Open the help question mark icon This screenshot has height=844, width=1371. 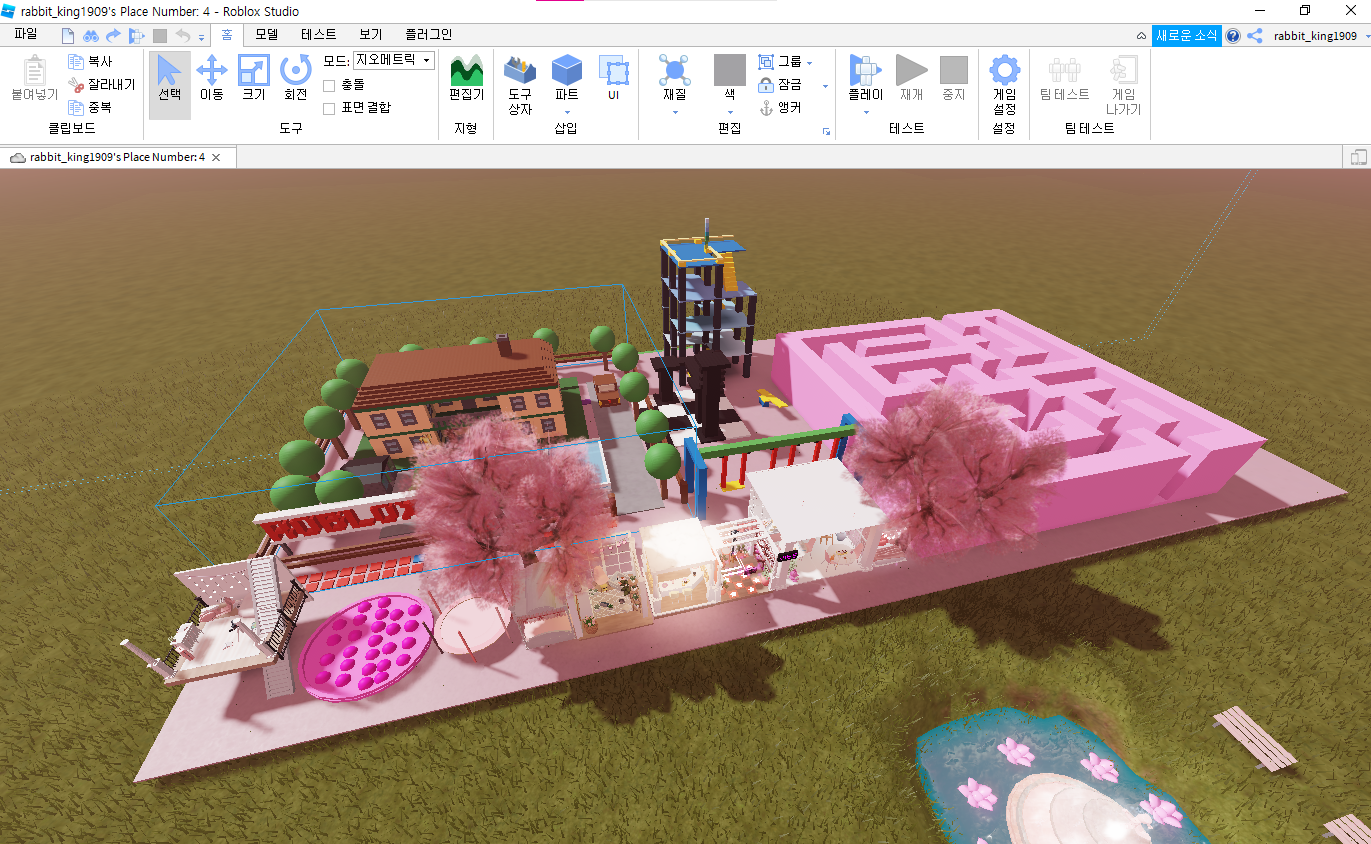coord(1233,35)
